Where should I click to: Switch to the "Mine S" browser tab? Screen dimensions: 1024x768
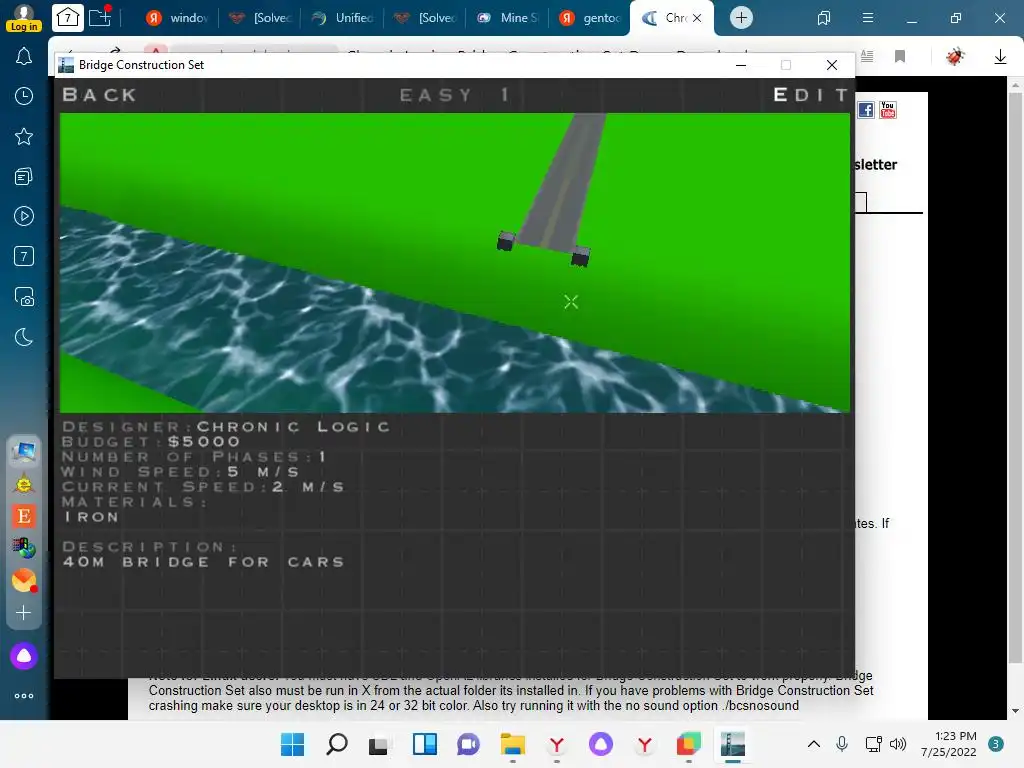[508, 18]
